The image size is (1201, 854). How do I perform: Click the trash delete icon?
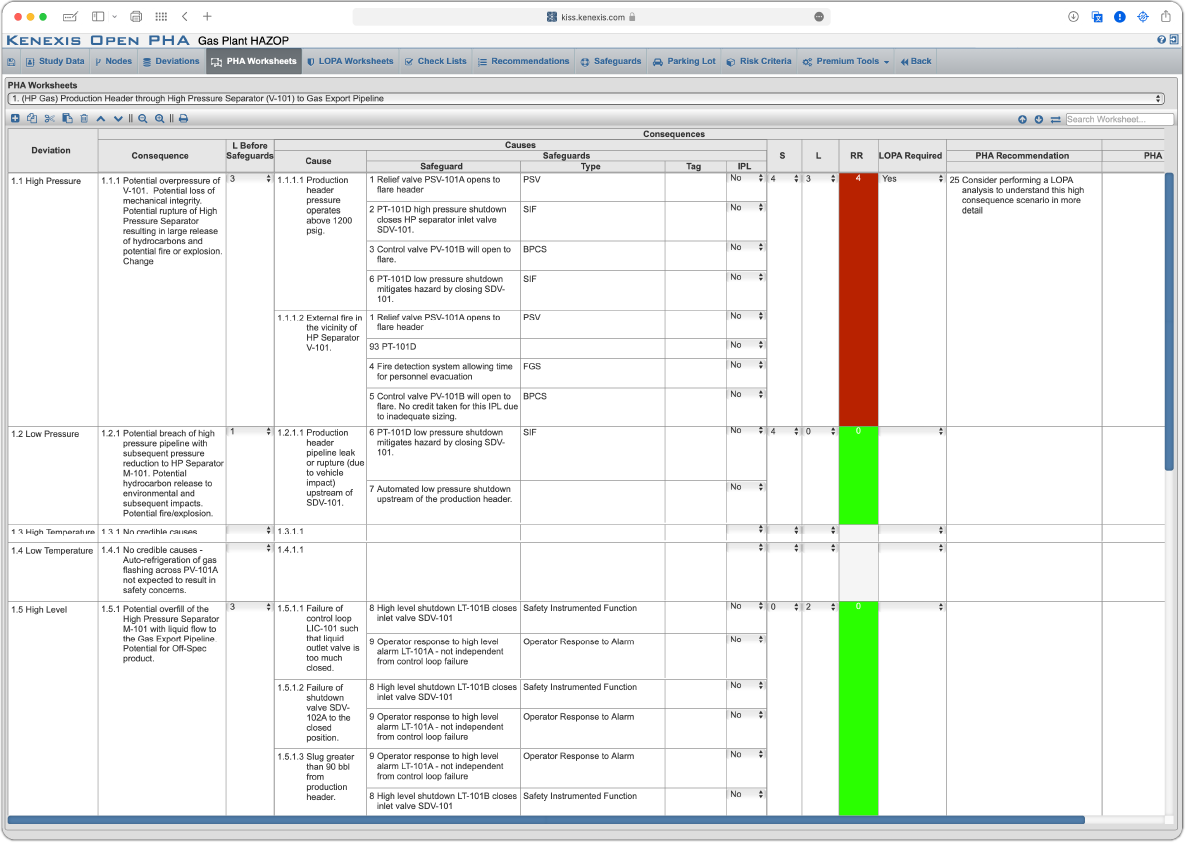pyautogui.click(x=84, y=119)
